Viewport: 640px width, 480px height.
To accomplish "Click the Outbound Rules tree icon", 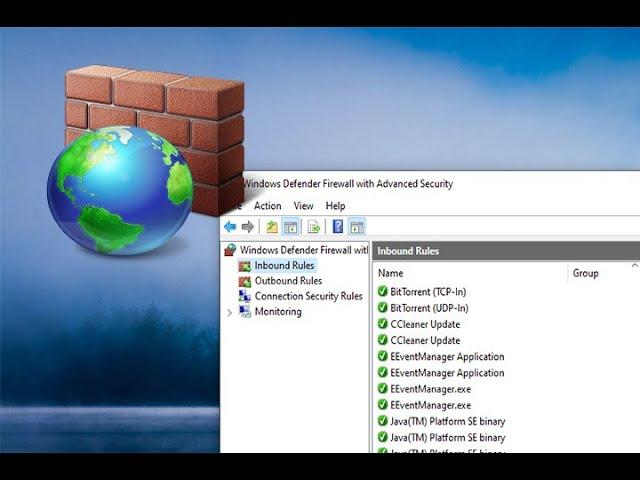I will (x=244, y=281).
